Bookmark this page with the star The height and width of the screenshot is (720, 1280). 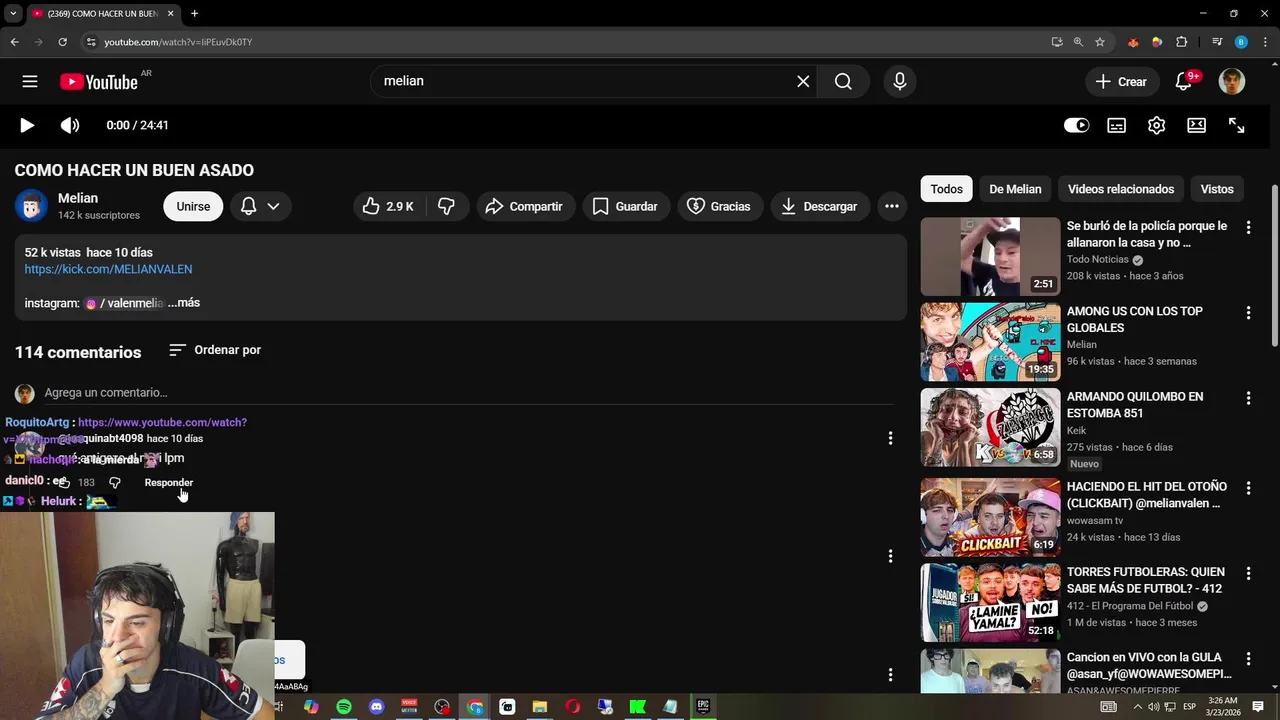(x=1100, y=42)
